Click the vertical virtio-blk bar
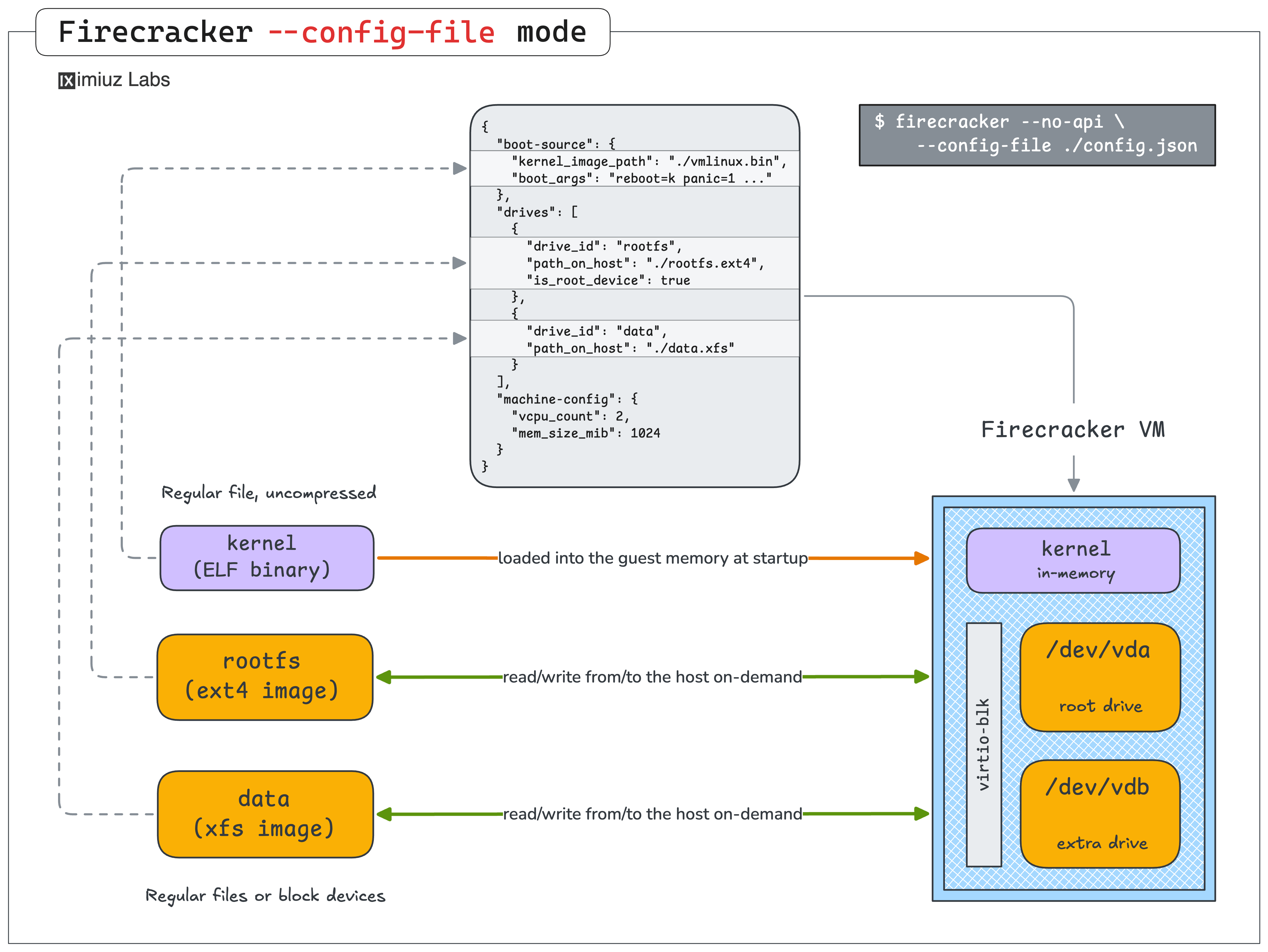This screenshot has height=952, width=1268. click(984, 745)
